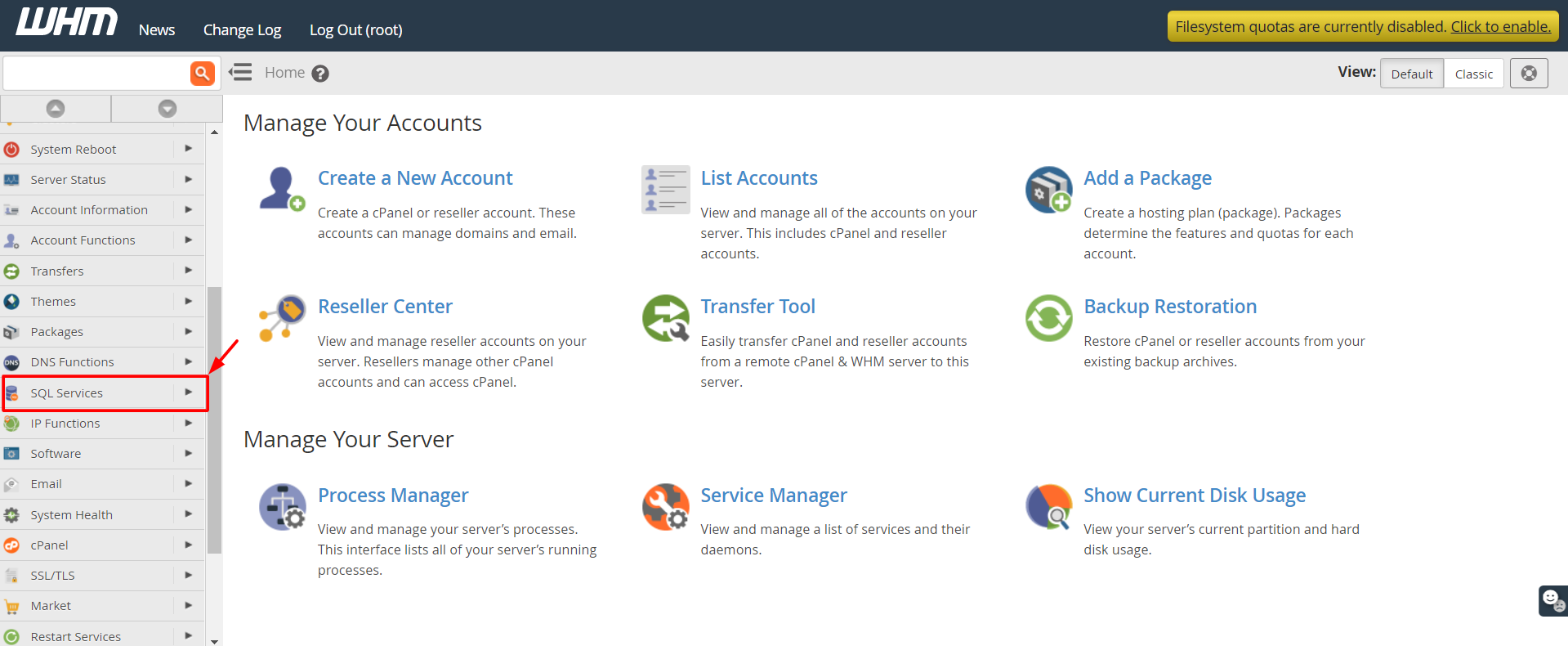Click 'Click to enable' quotas link
The height and width of the screenshot is (646, 1568).
[x=1500, y=26]
